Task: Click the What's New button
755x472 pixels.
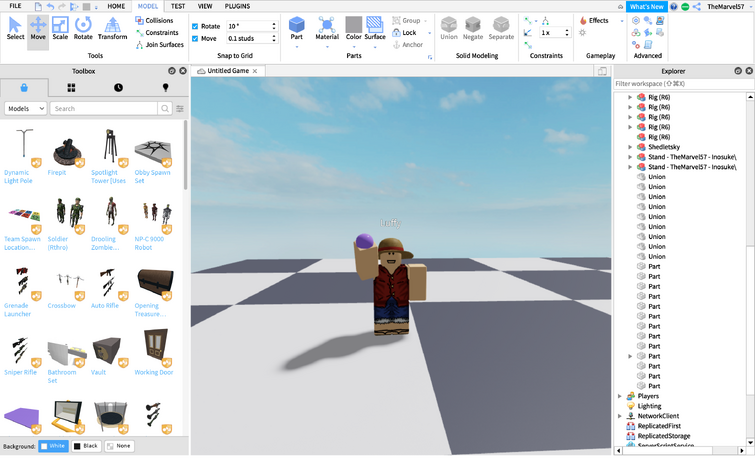Action: [x=647, y=7]
